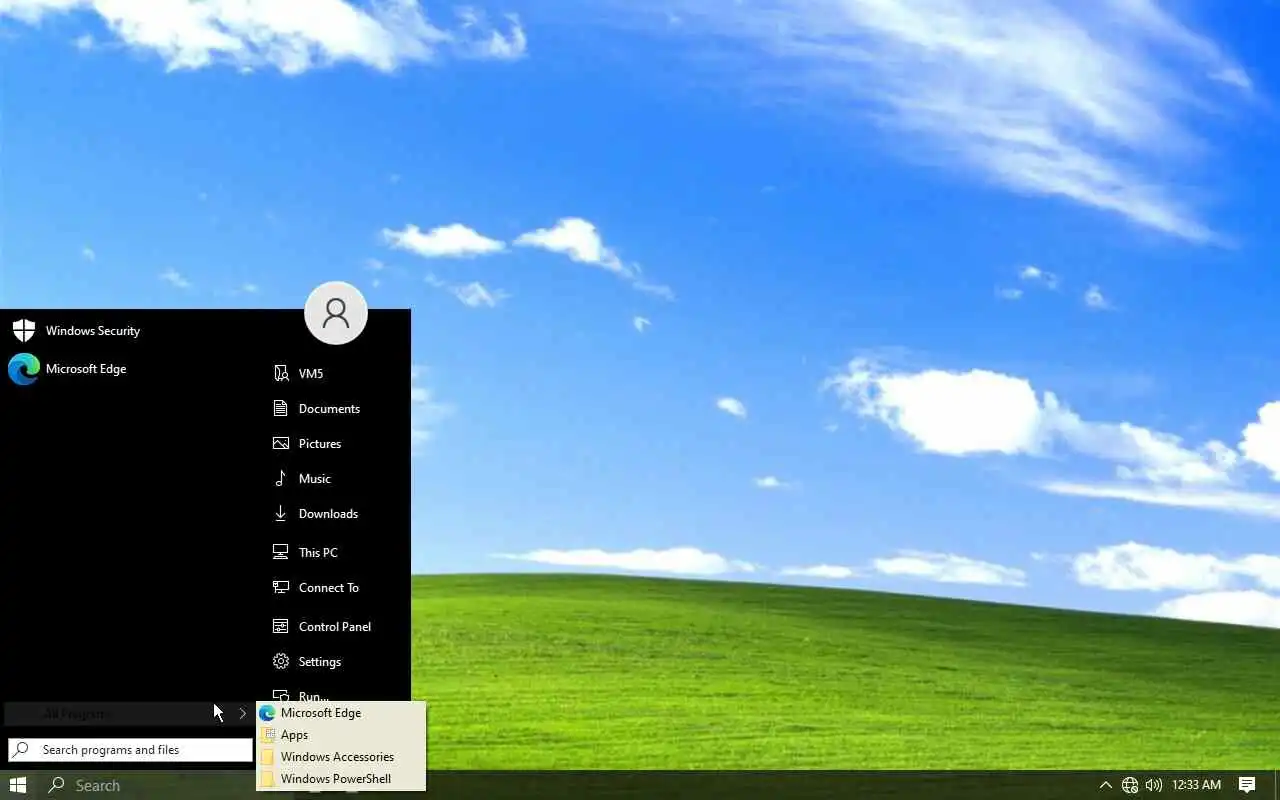Show hidden system tray icons
The height and width of the screenshot is (800, 1280).
pos(1105,785)
